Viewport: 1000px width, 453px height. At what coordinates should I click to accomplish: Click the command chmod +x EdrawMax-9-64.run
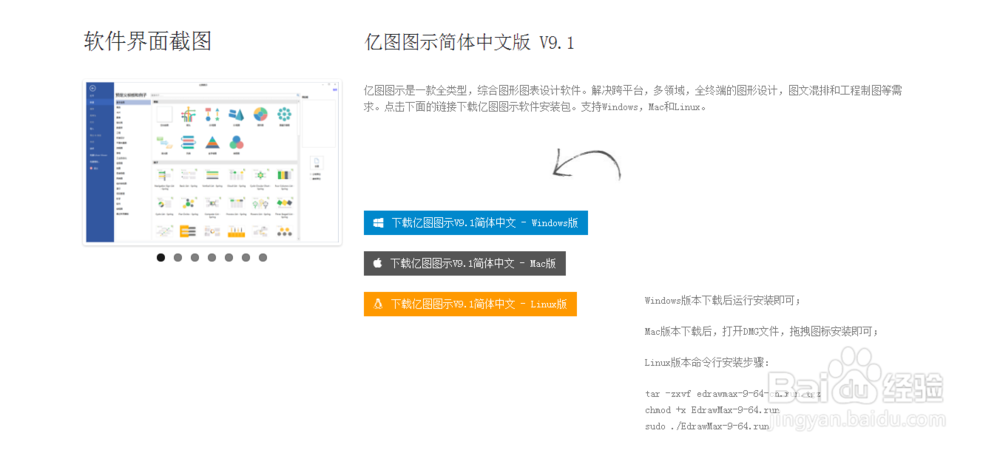[712, 410]
